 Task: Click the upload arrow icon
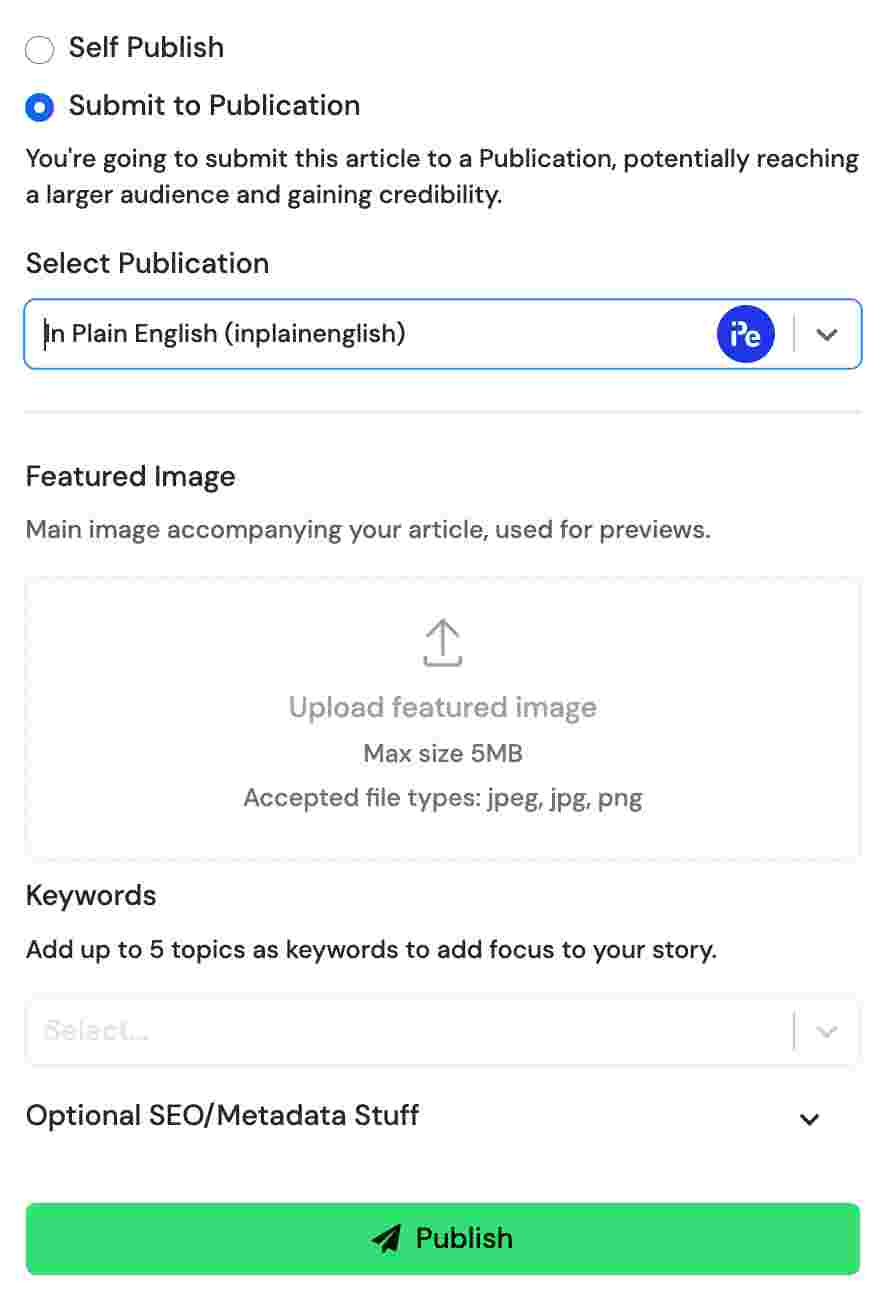pos(442,642)
